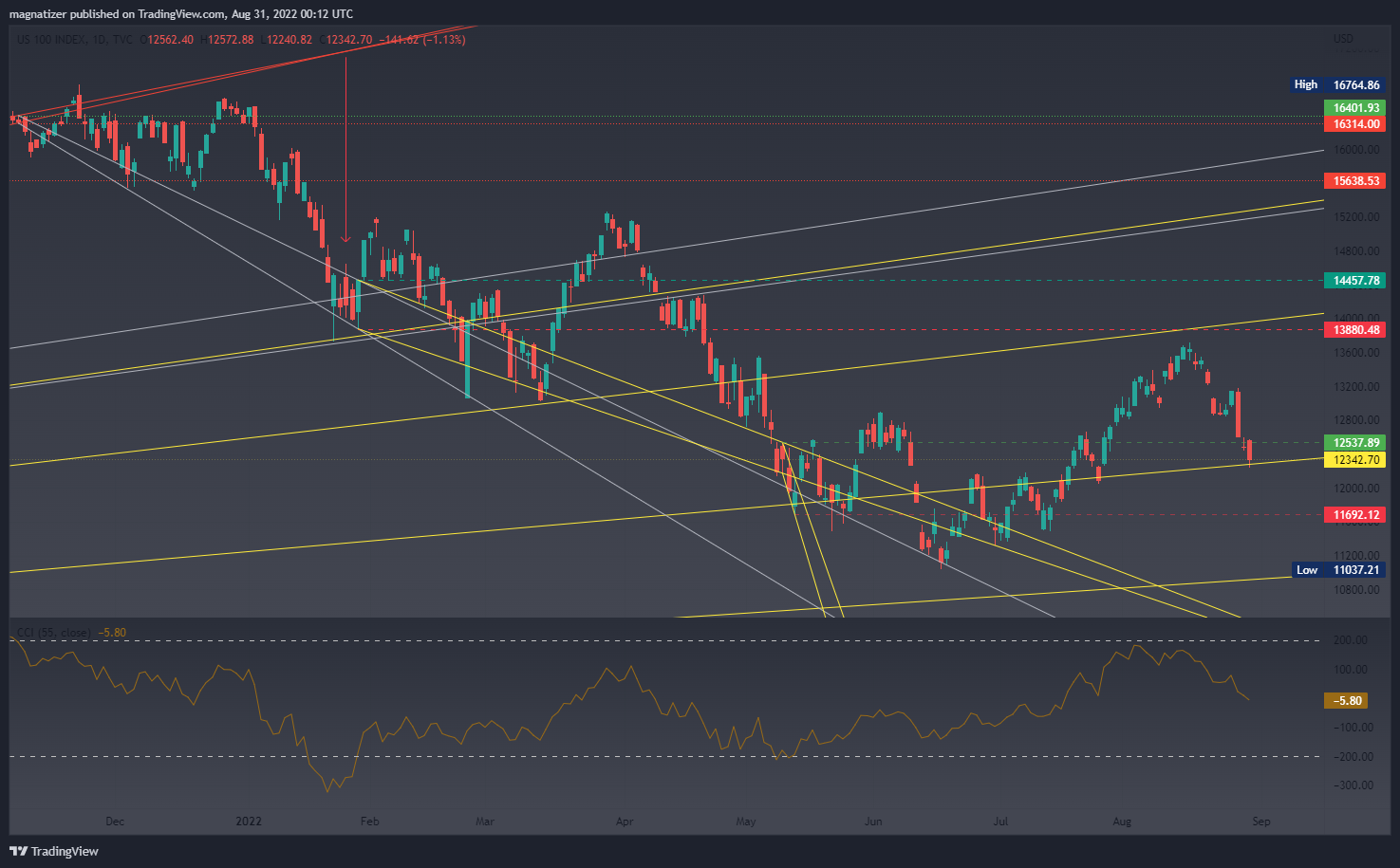The width and height of the screenshot is (1400, 868).
Task: Click the Low 11037.21 price label
Action: click(1338, 570)
